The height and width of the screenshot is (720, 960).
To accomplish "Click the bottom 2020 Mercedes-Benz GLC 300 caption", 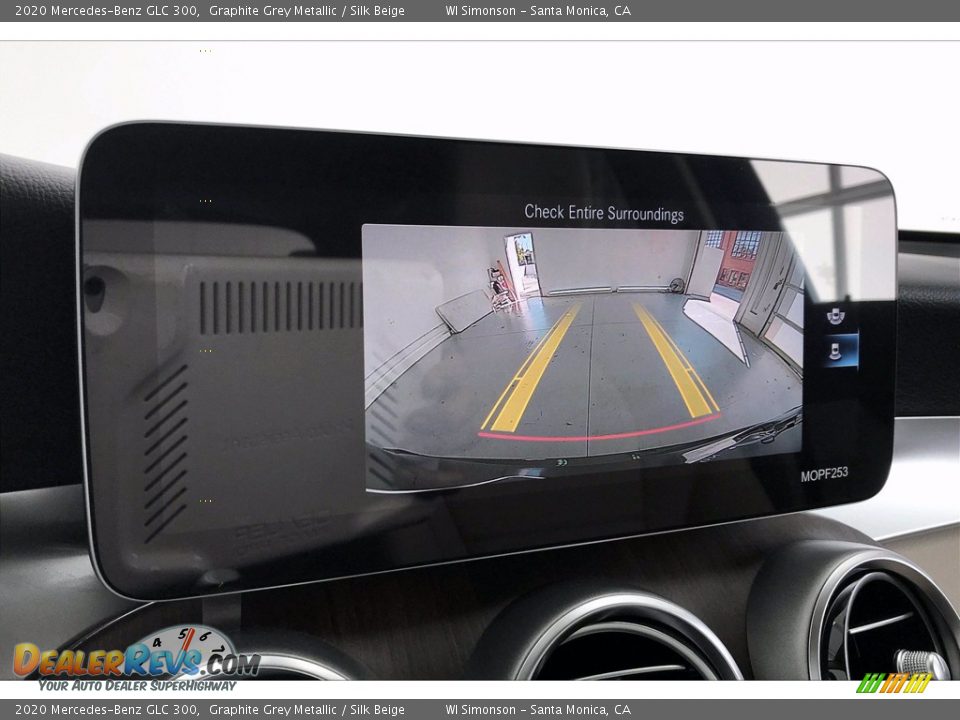I will 106,709.
